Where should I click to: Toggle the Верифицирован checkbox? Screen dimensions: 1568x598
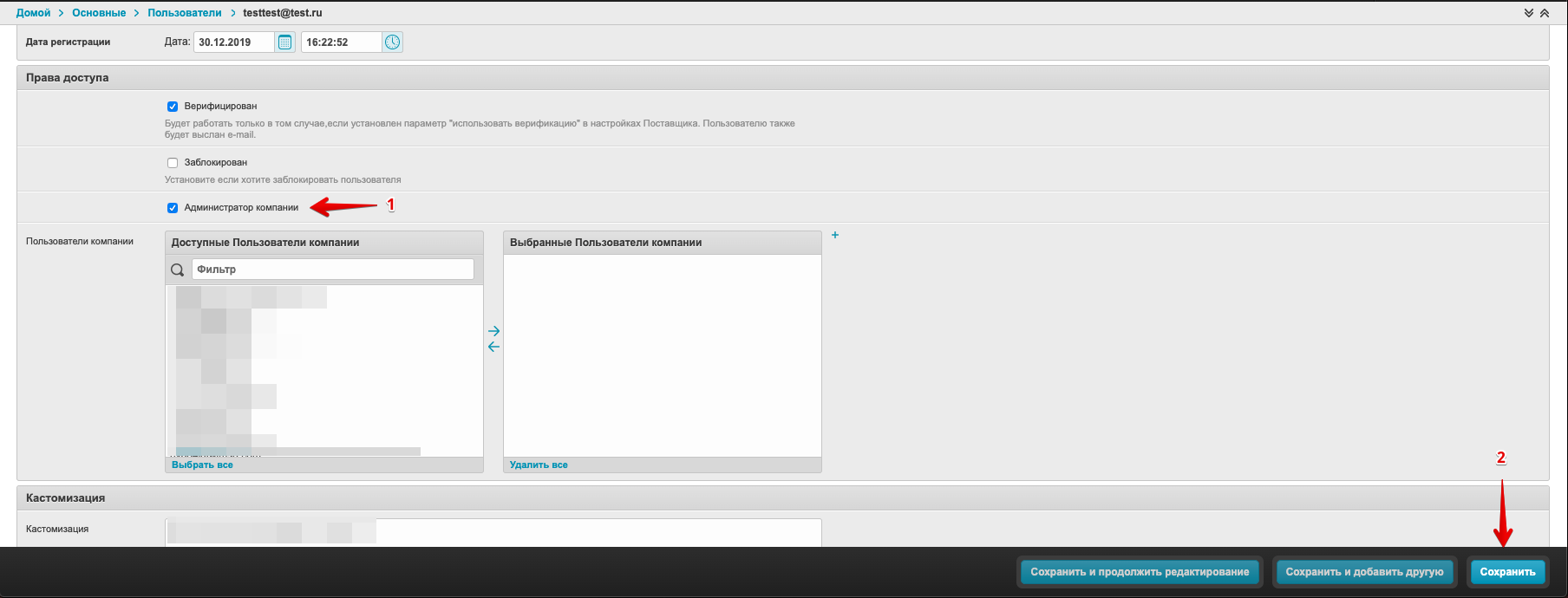173,107
